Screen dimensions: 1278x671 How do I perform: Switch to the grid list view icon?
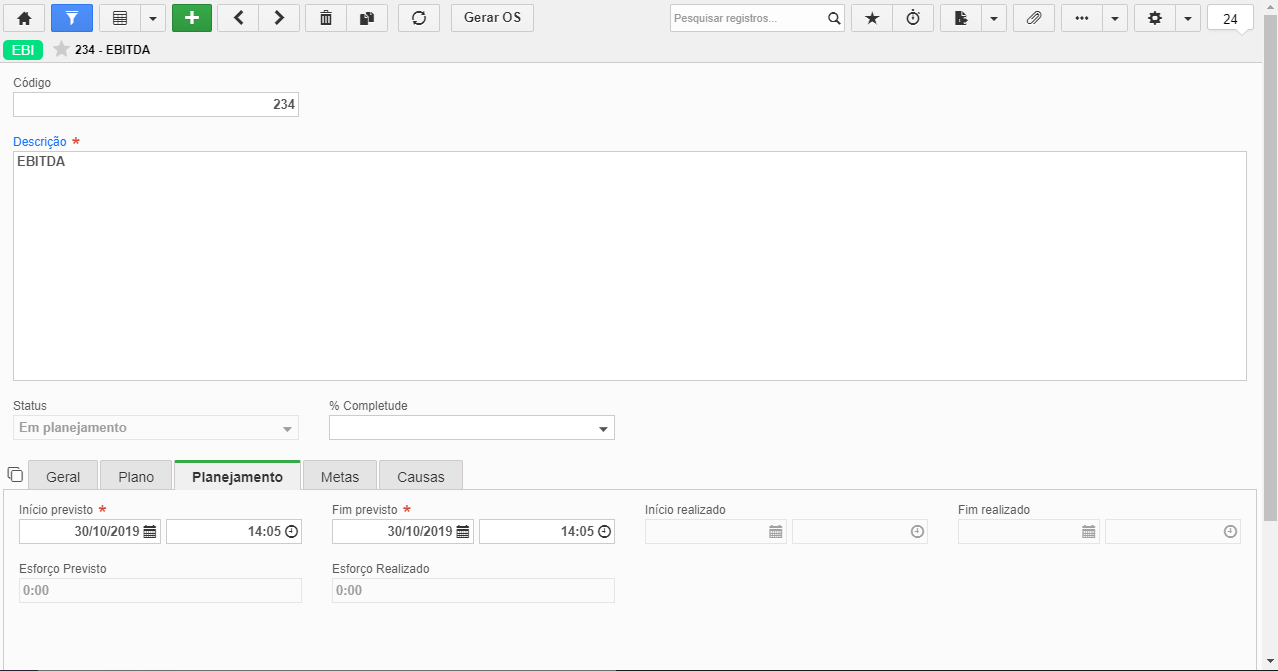click(119, 18)
